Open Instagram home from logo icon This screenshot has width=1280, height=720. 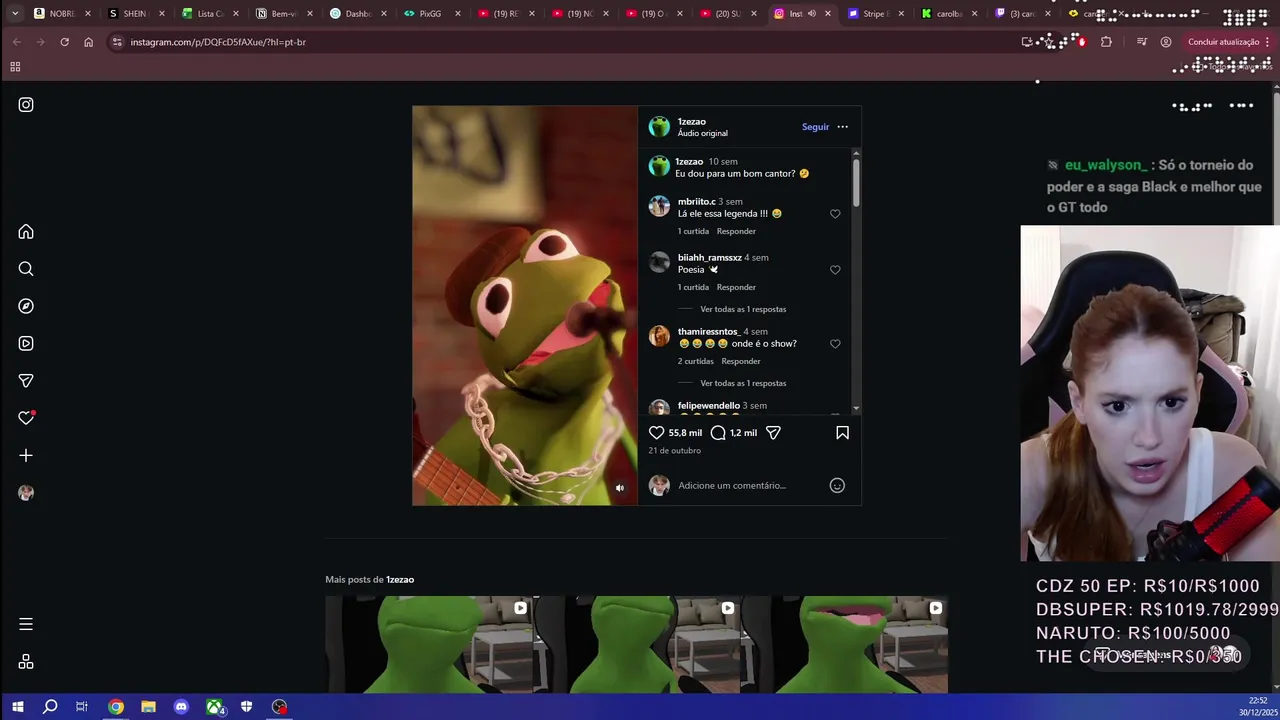pos(26,105)
